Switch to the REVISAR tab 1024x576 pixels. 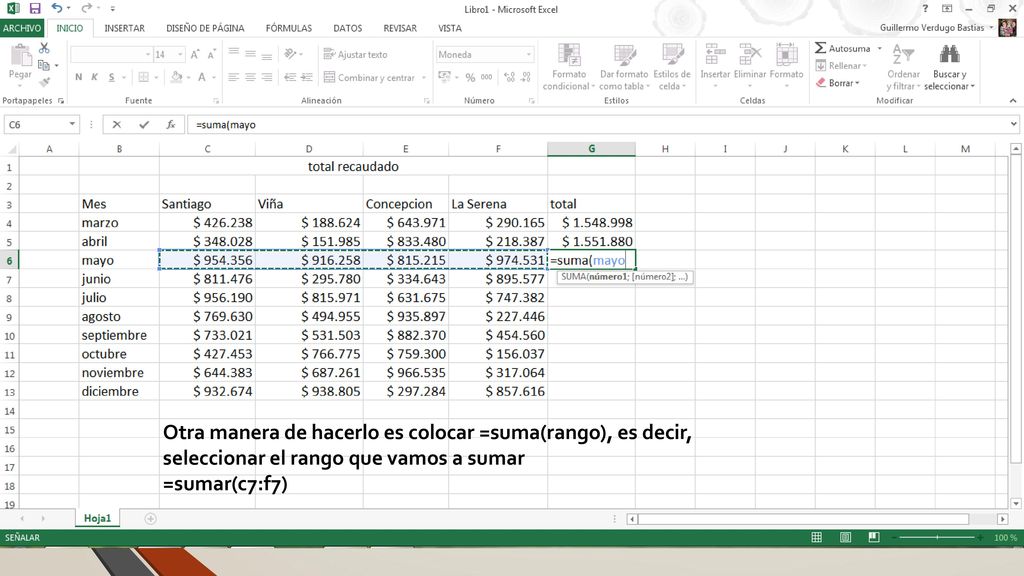click(x=400, y=28)
